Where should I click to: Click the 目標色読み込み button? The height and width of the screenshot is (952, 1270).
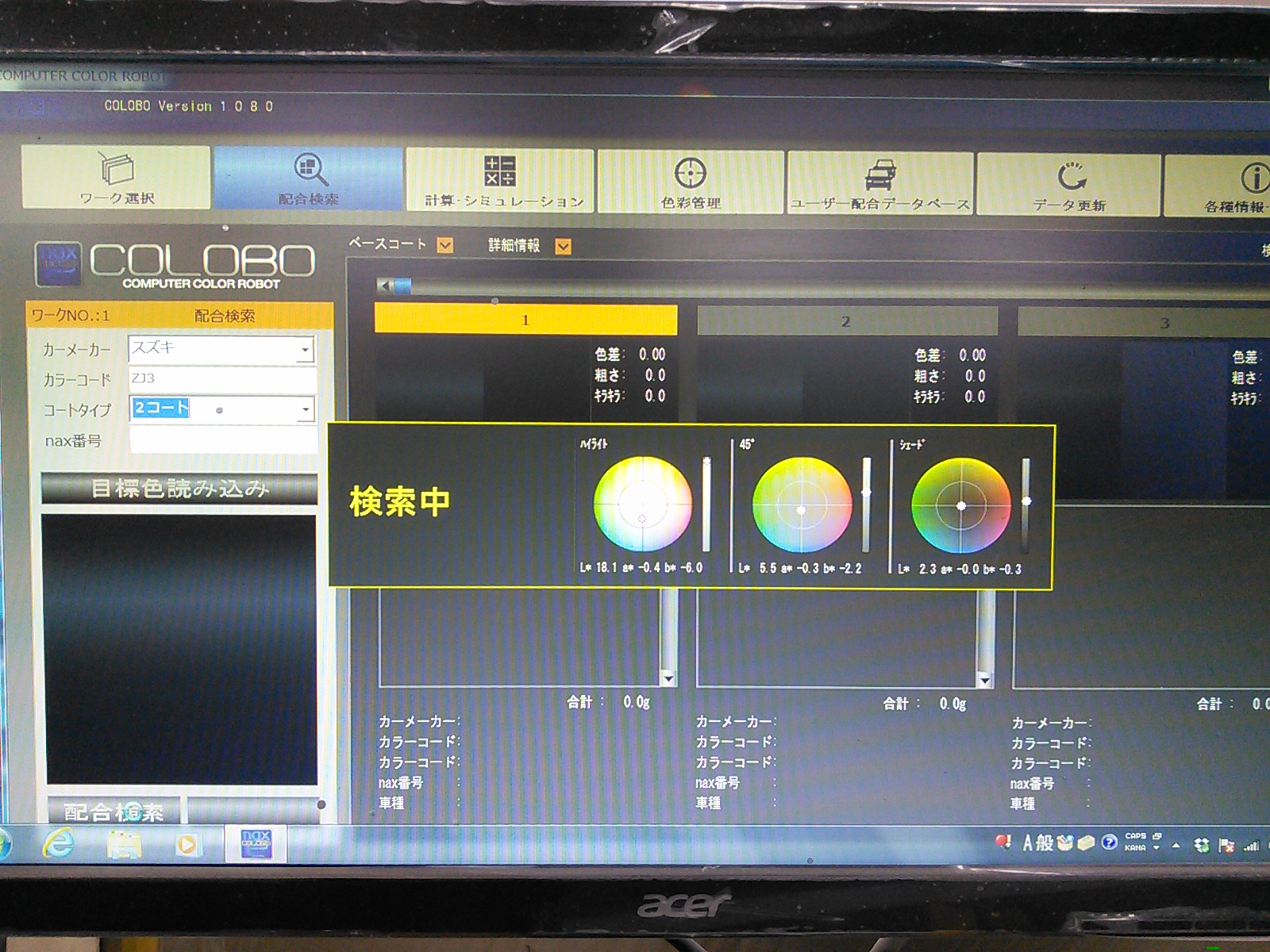[179, 489]
